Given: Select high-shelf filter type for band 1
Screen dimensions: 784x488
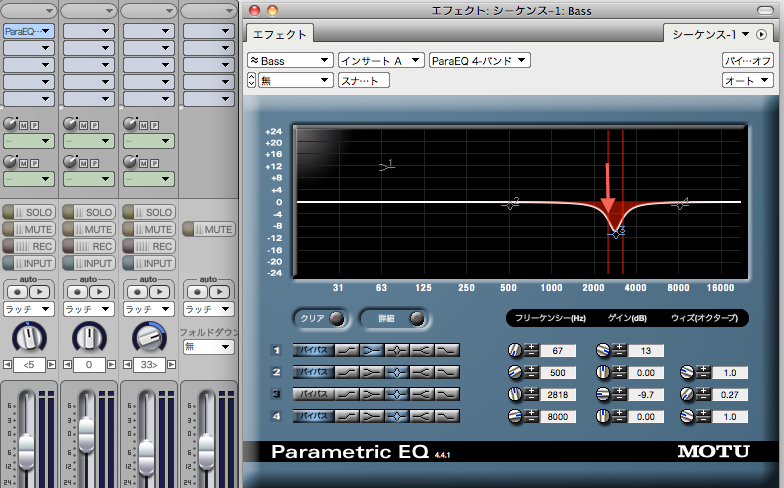Looking at the screenshot, I should [422, 350].
